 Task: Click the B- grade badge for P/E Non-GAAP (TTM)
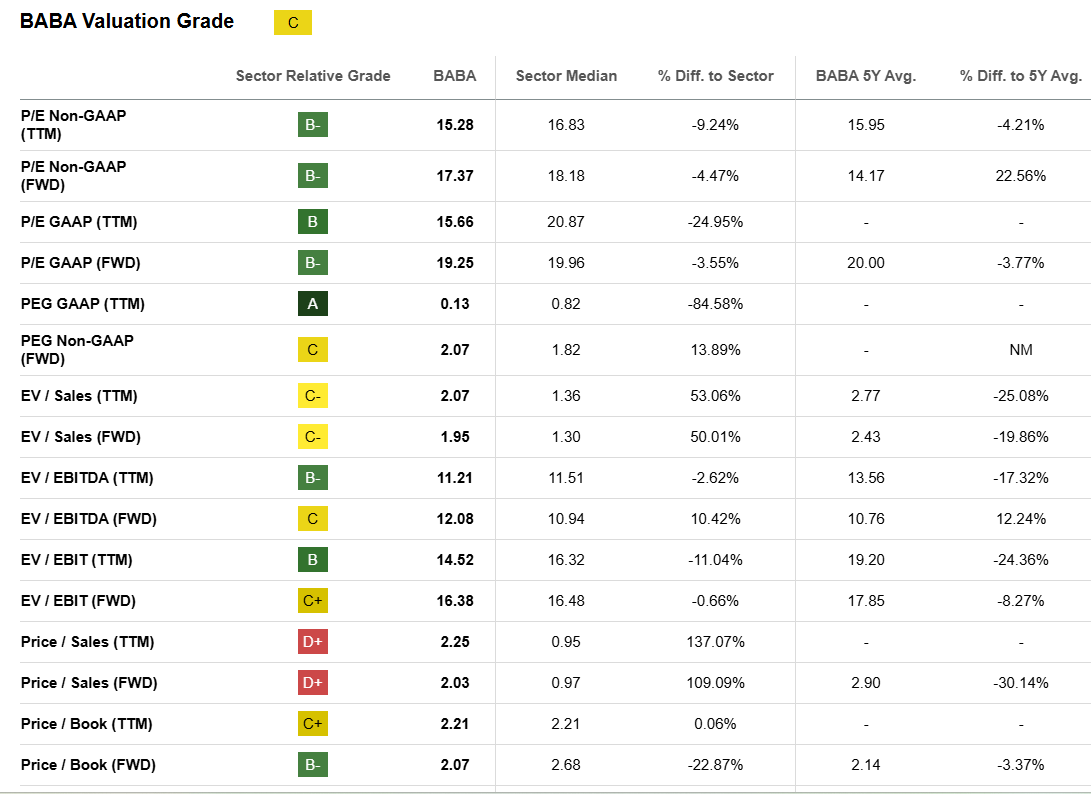click(x=313, y=125)
